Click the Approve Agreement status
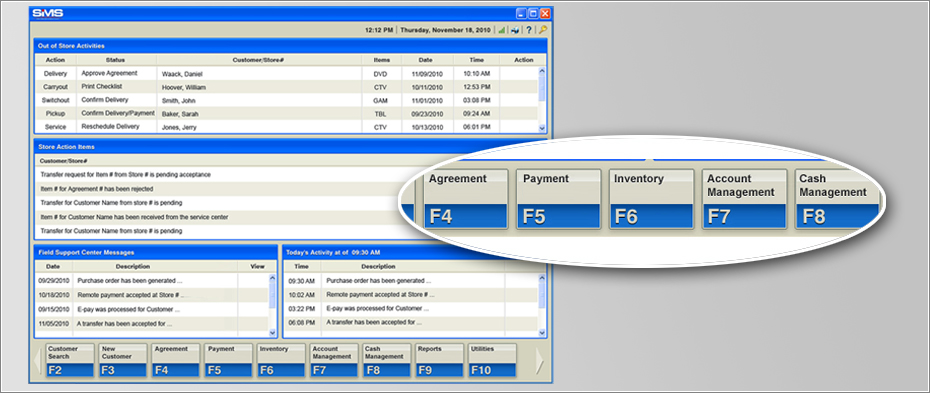Image resolution: width=930 pixels, height=393 pixels. (x=109, y=73)
